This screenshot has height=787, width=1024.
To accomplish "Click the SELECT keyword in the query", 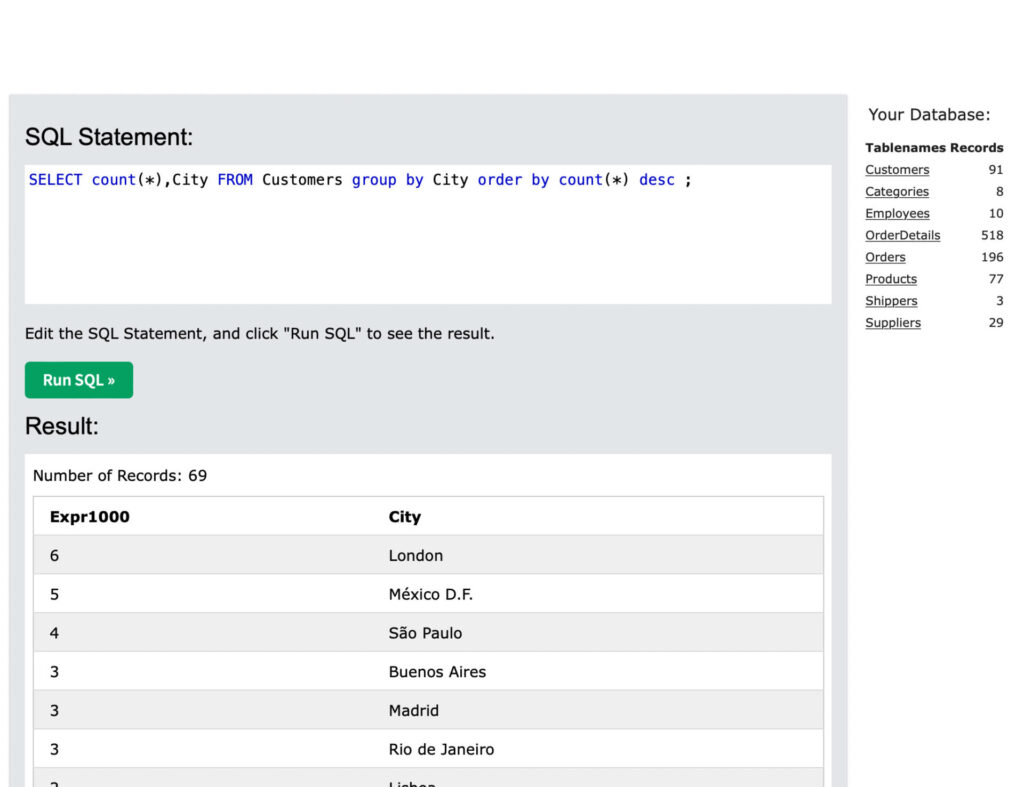I will 55,180.
